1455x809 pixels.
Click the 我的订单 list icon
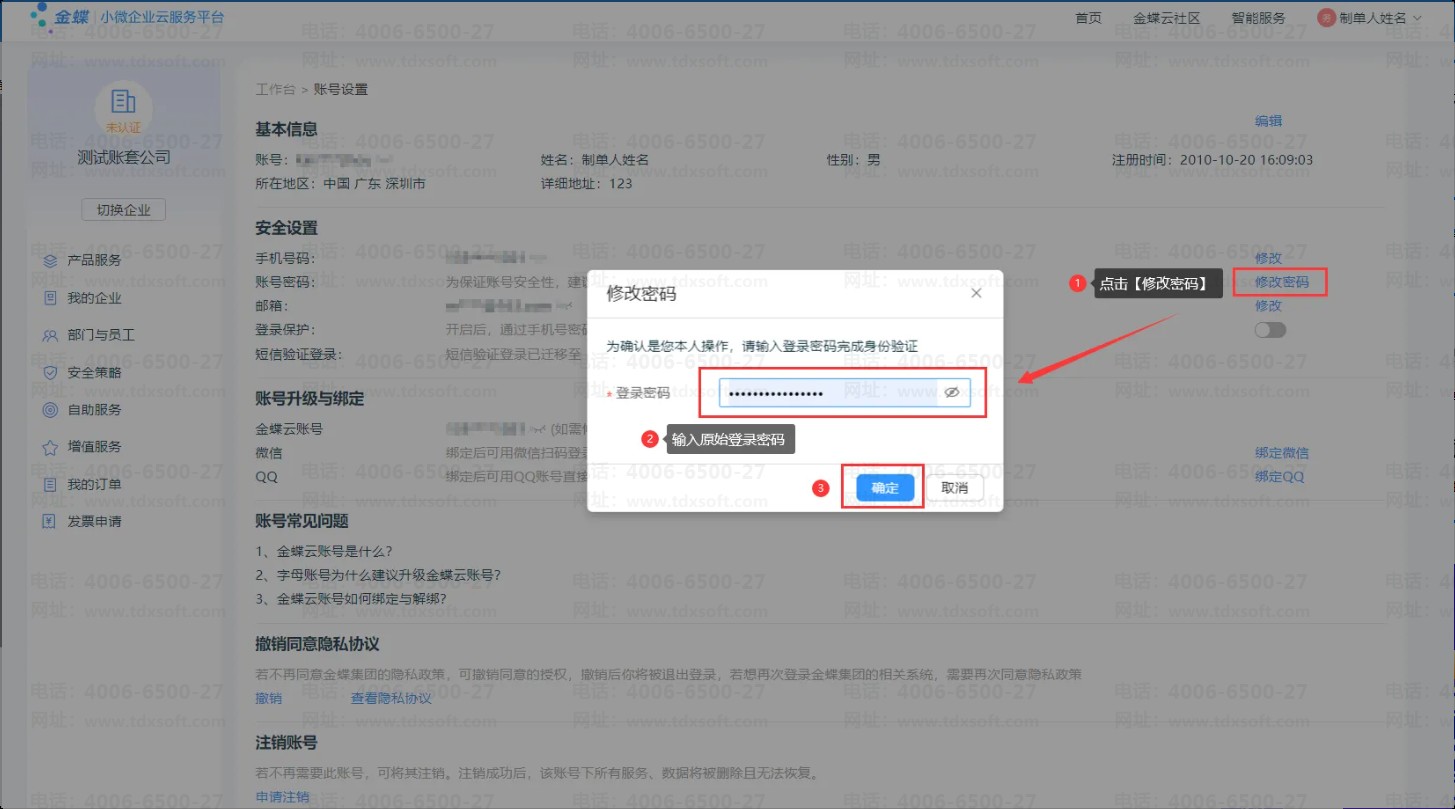coord(50,485)
